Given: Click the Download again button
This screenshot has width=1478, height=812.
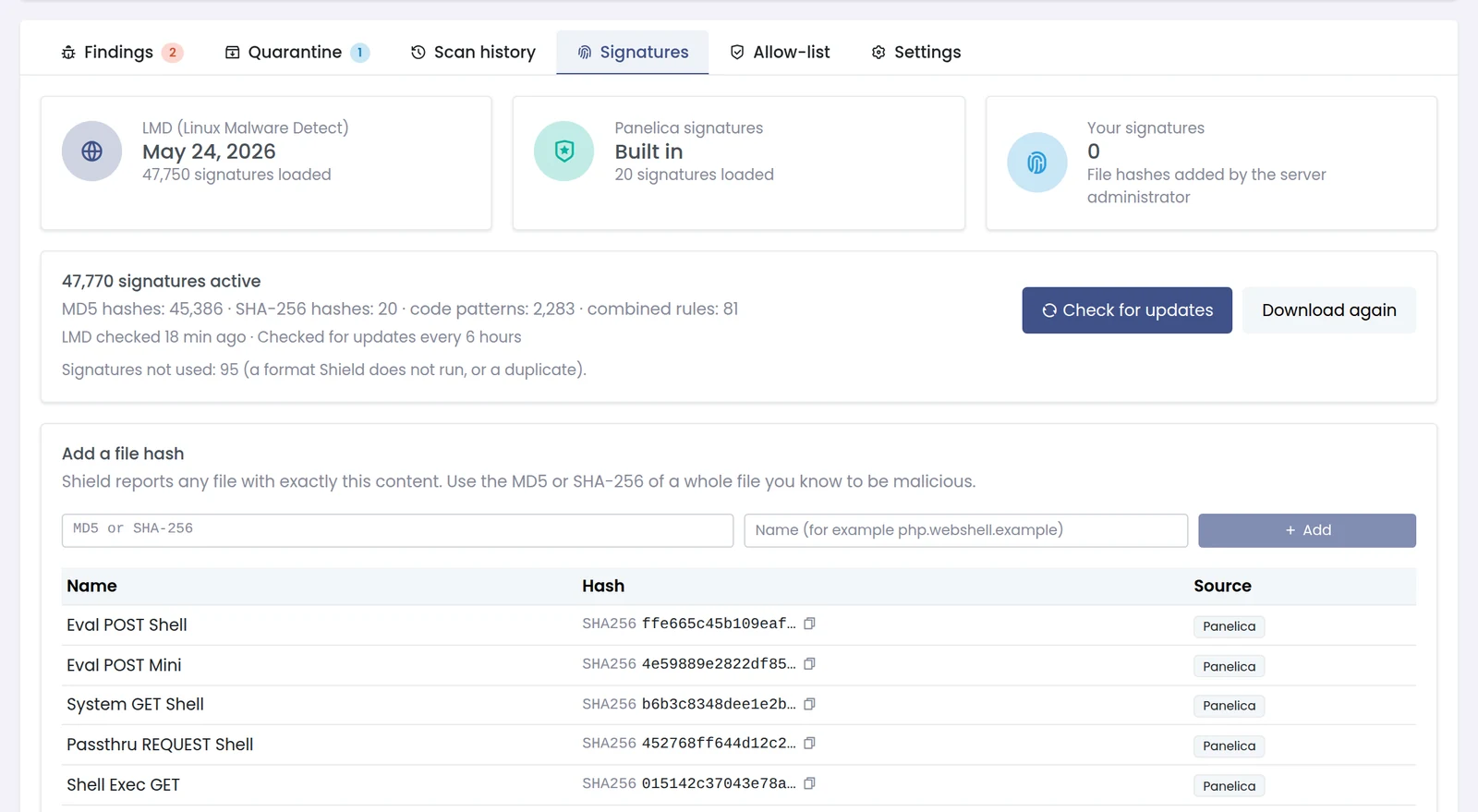Looking at the screenshot, I should click(x=1329, y=310).
